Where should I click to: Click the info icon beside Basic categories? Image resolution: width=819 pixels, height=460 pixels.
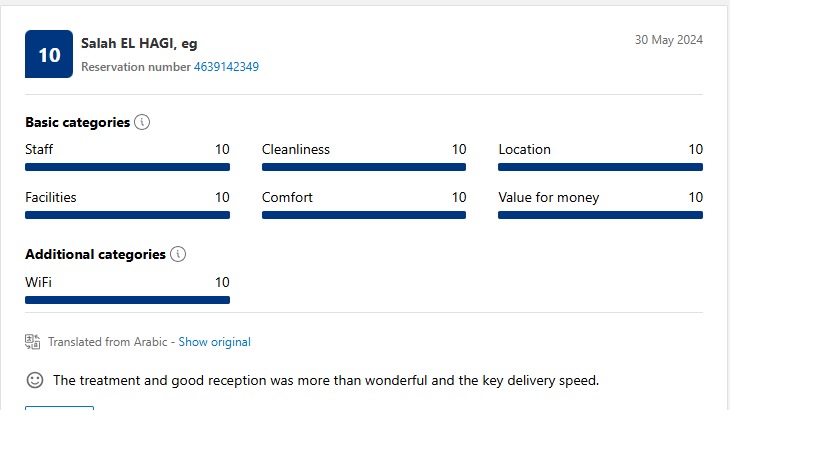click(142, 122)
